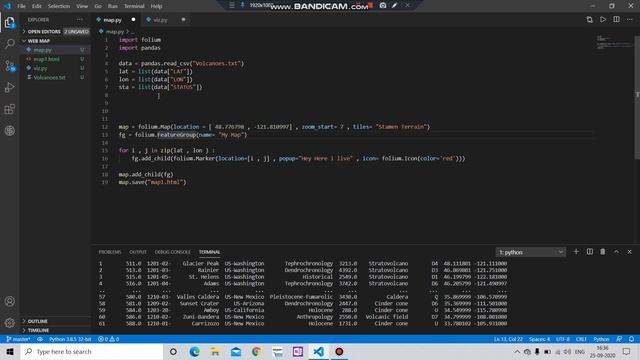Create a new terminal with plus icon
The image size is (640, 360).
click(576, 252)
